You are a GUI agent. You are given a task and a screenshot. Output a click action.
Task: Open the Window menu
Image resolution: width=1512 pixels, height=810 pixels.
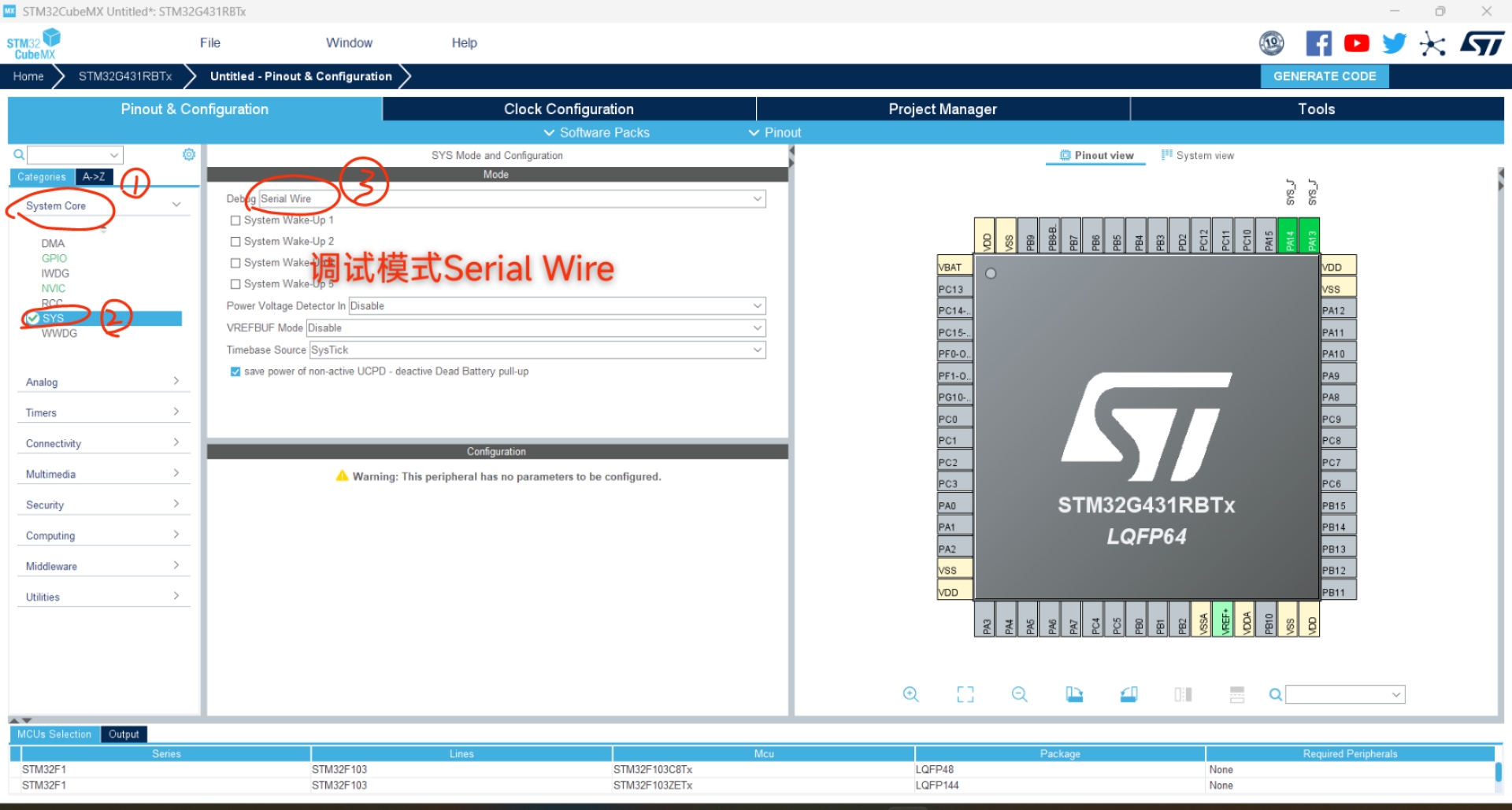[x=349, y=43]
